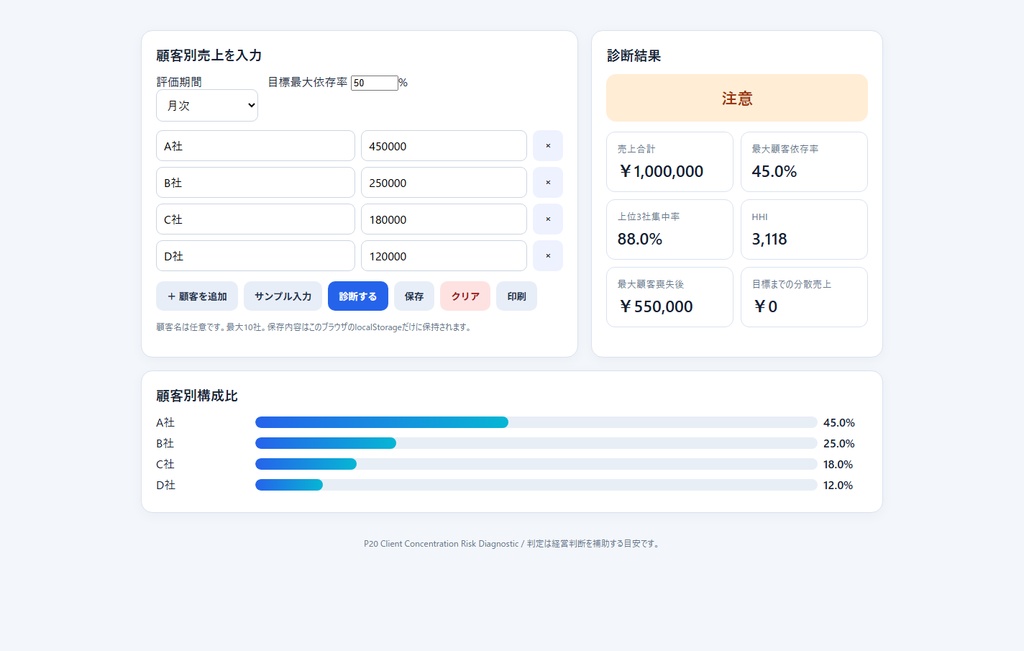Screen dimensions: 1024x651
Task: Select the 最大顧客依存率 45.0% card
Action: click(x=804, y=162)
